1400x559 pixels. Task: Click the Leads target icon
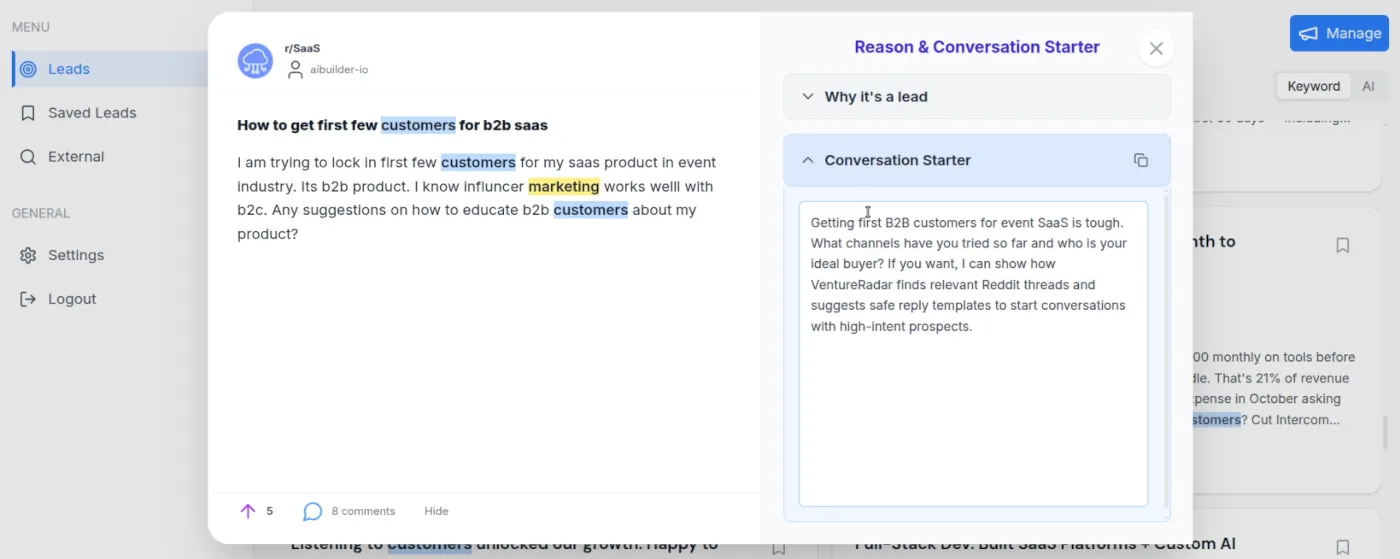28,69
